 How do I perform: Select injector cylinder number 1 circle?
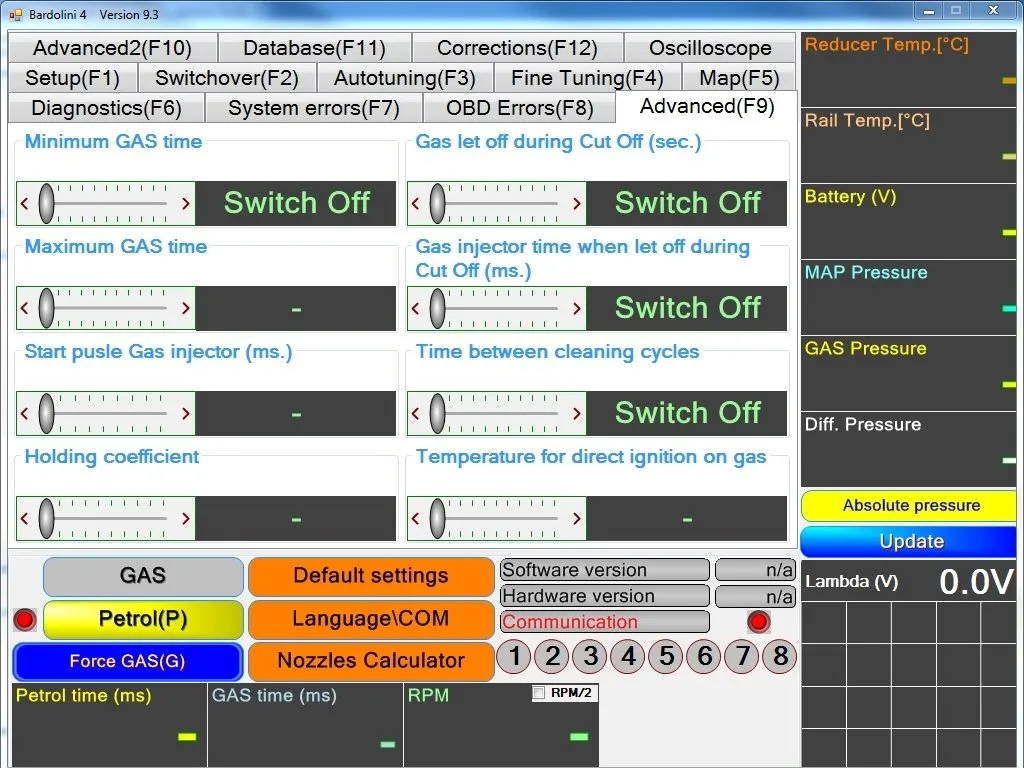pyautogui.click(x=515, y=656)
